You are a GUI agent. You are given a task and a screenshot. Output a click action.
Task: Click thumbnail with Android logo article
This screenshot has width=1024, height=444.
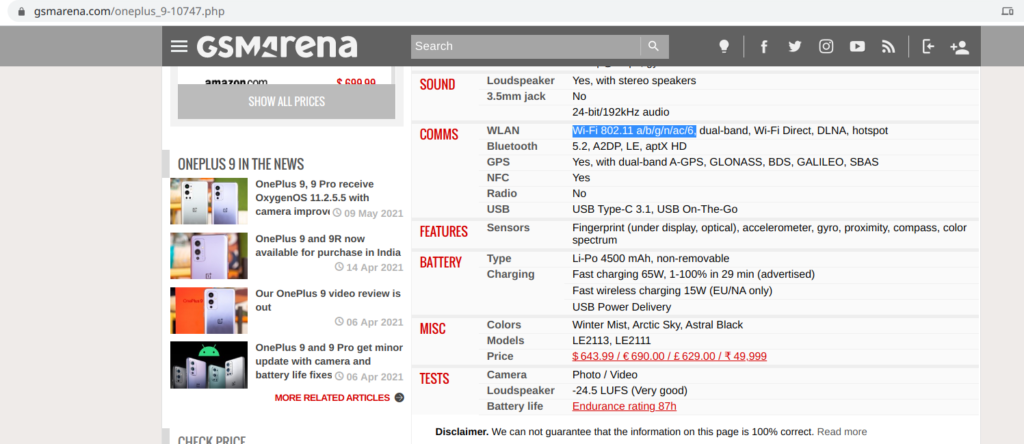tap(209, 365)
